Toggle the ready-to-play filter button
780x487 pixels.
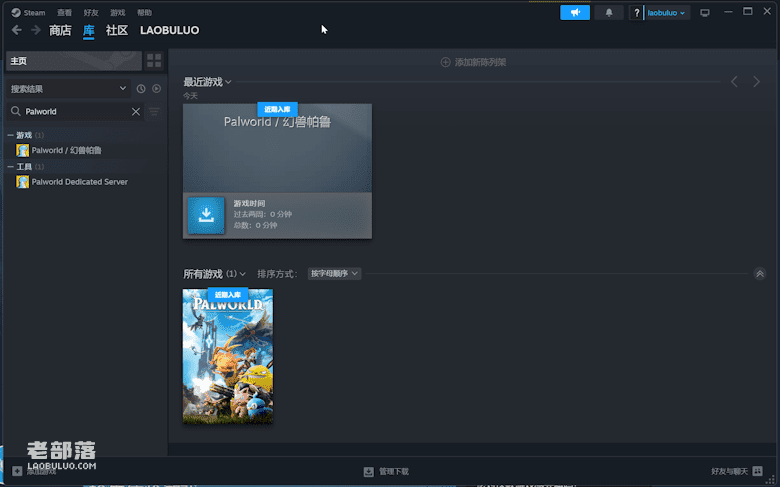tap(155, 89)
